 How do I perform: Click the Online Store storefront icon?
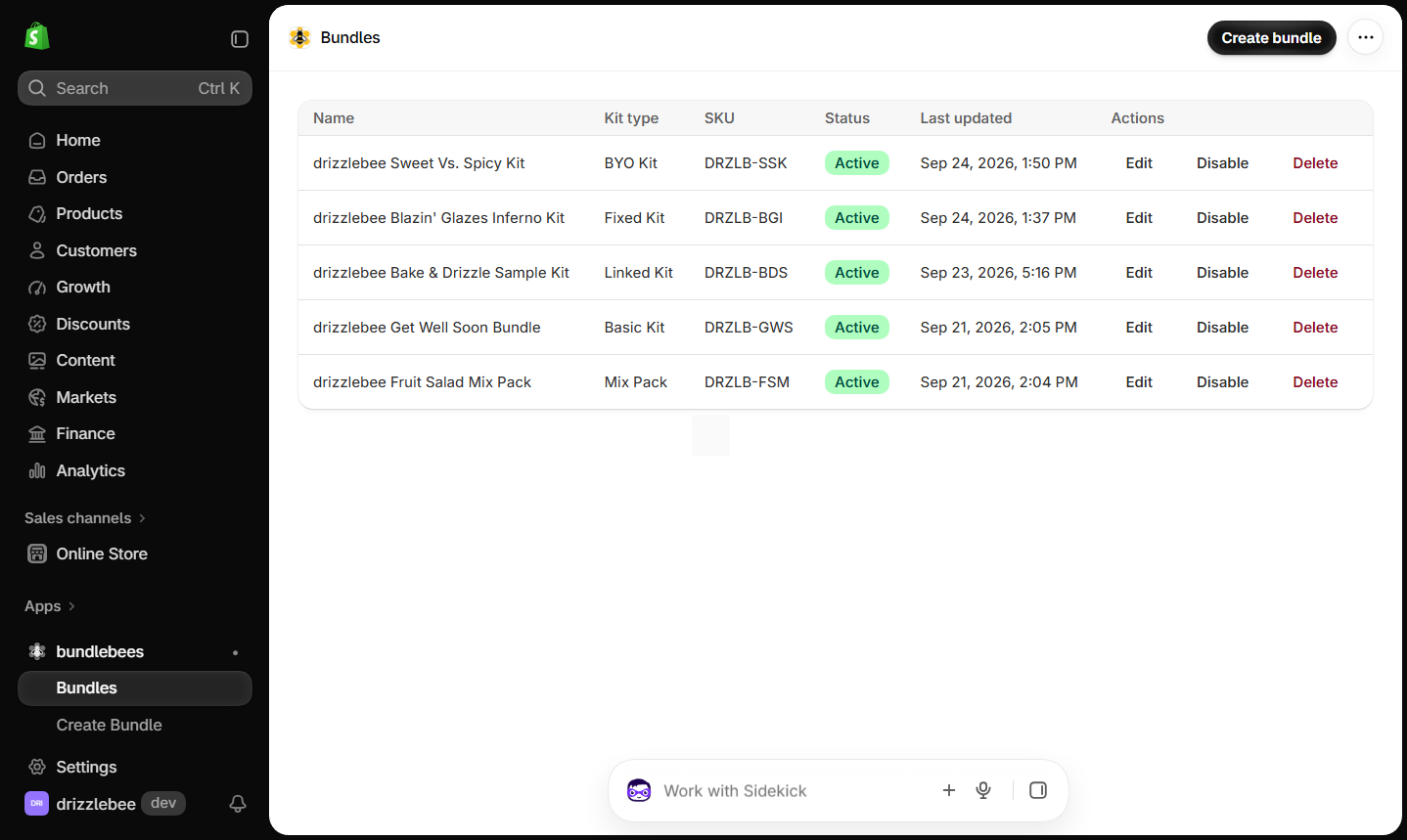point(37,554)
